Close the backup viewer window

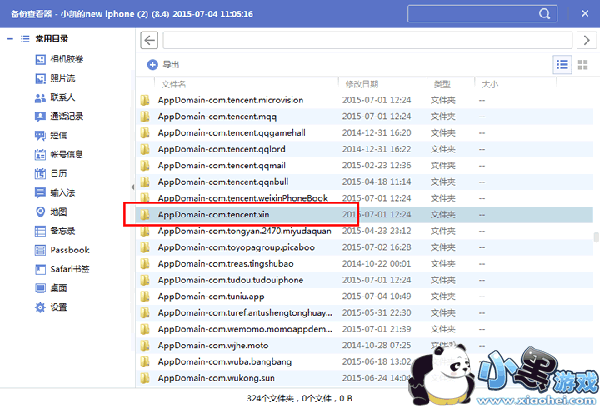pos(585,14)
